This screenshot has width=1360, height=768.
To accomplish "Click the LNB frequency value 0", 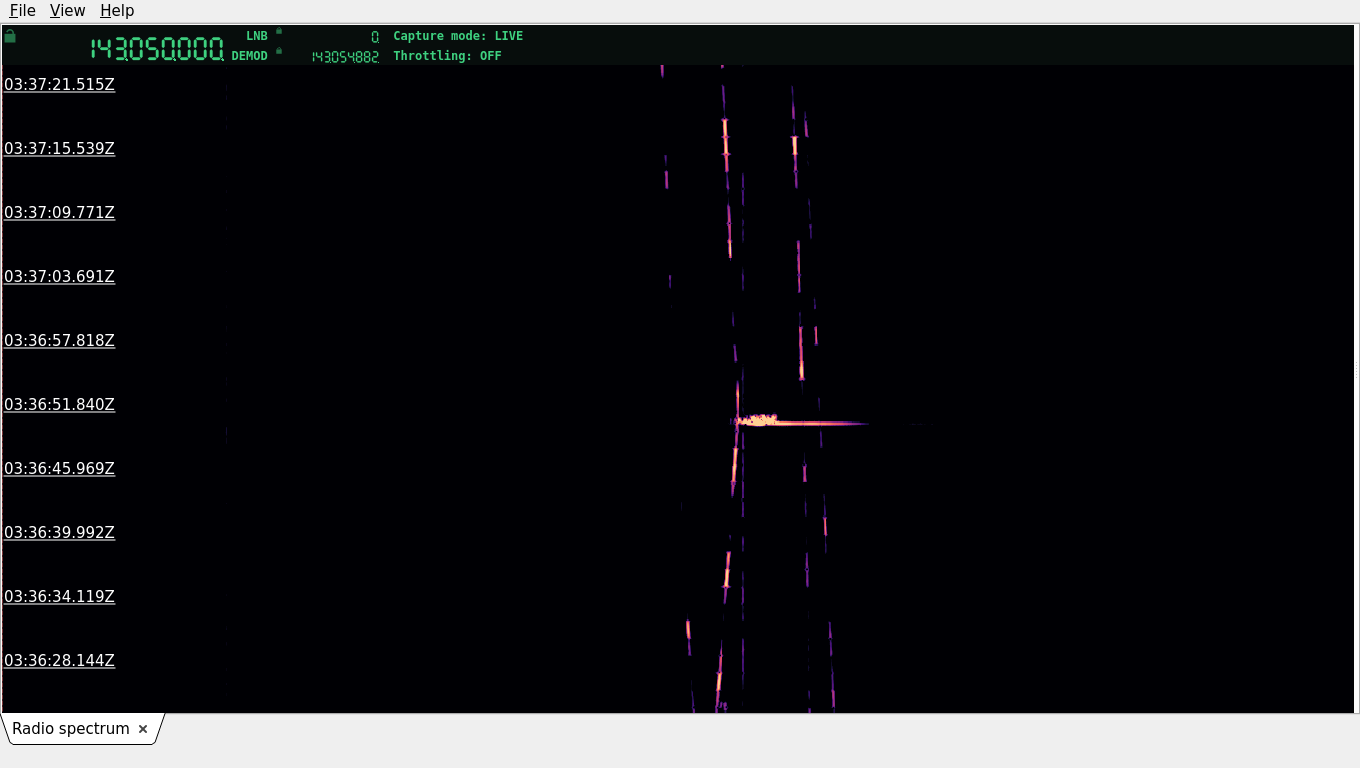I will [375, 37].
